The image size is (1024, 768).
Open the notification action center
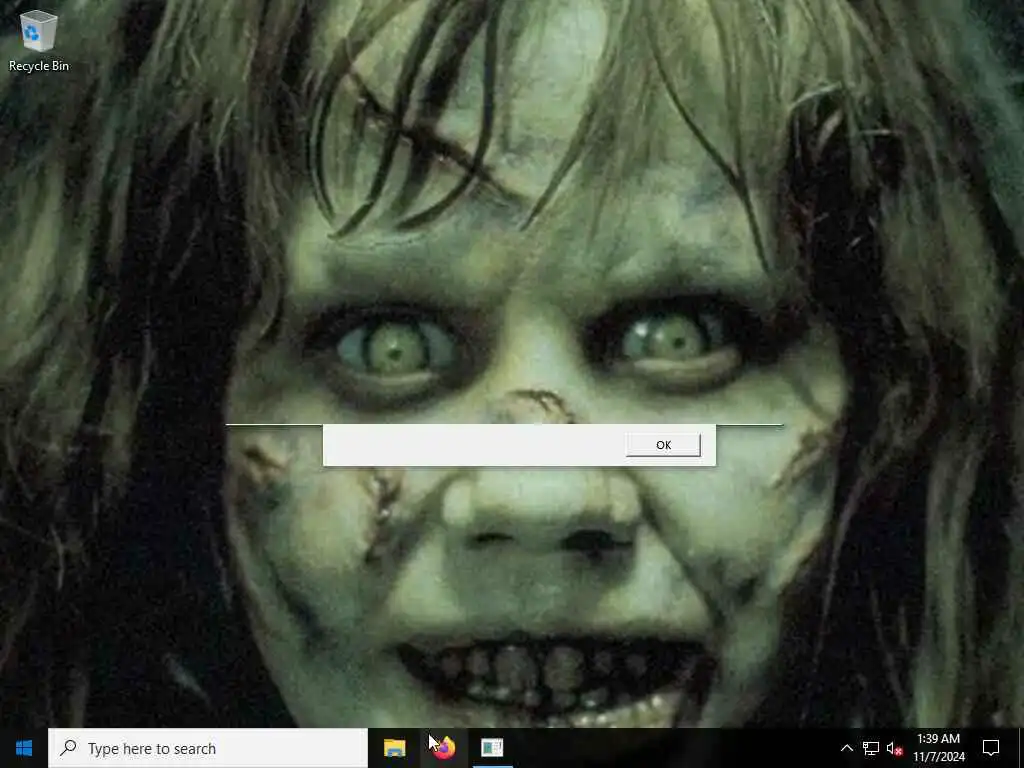coord(991,748)
